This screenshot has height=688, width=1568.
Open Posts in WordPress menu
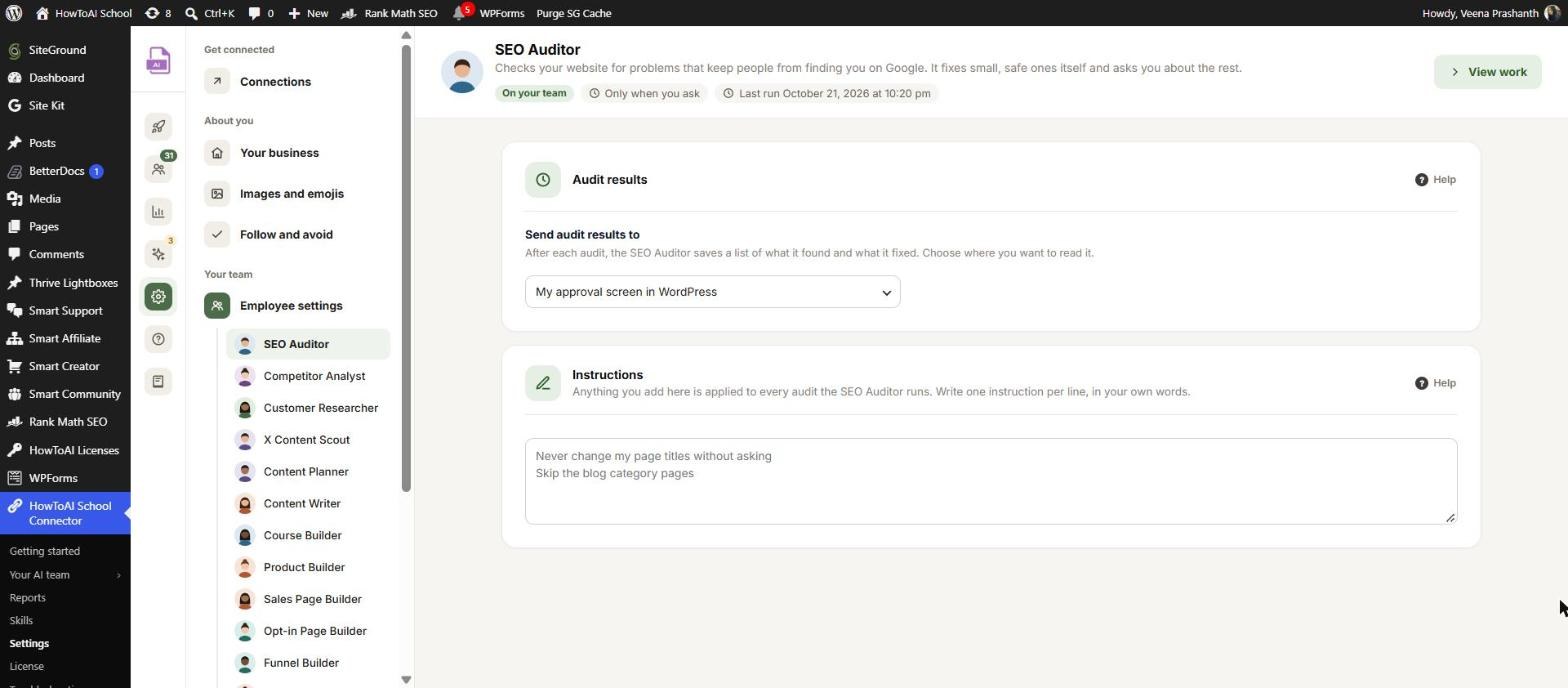(x=65, y=143)
